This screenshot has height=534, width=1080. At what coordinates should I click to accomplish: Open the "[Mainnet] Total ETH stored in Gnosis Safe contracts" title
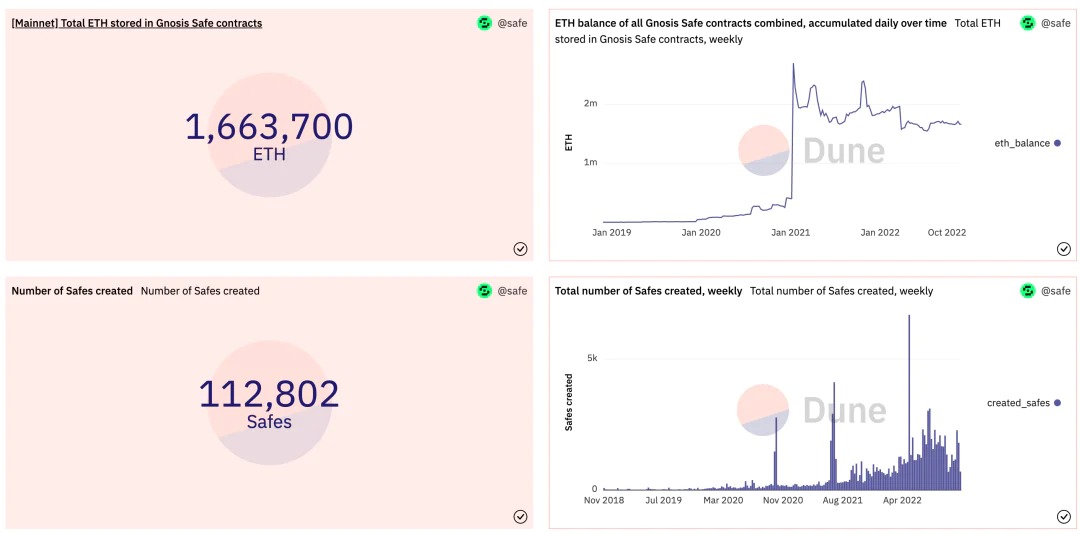pyautogui.click(x=137, y=23)
